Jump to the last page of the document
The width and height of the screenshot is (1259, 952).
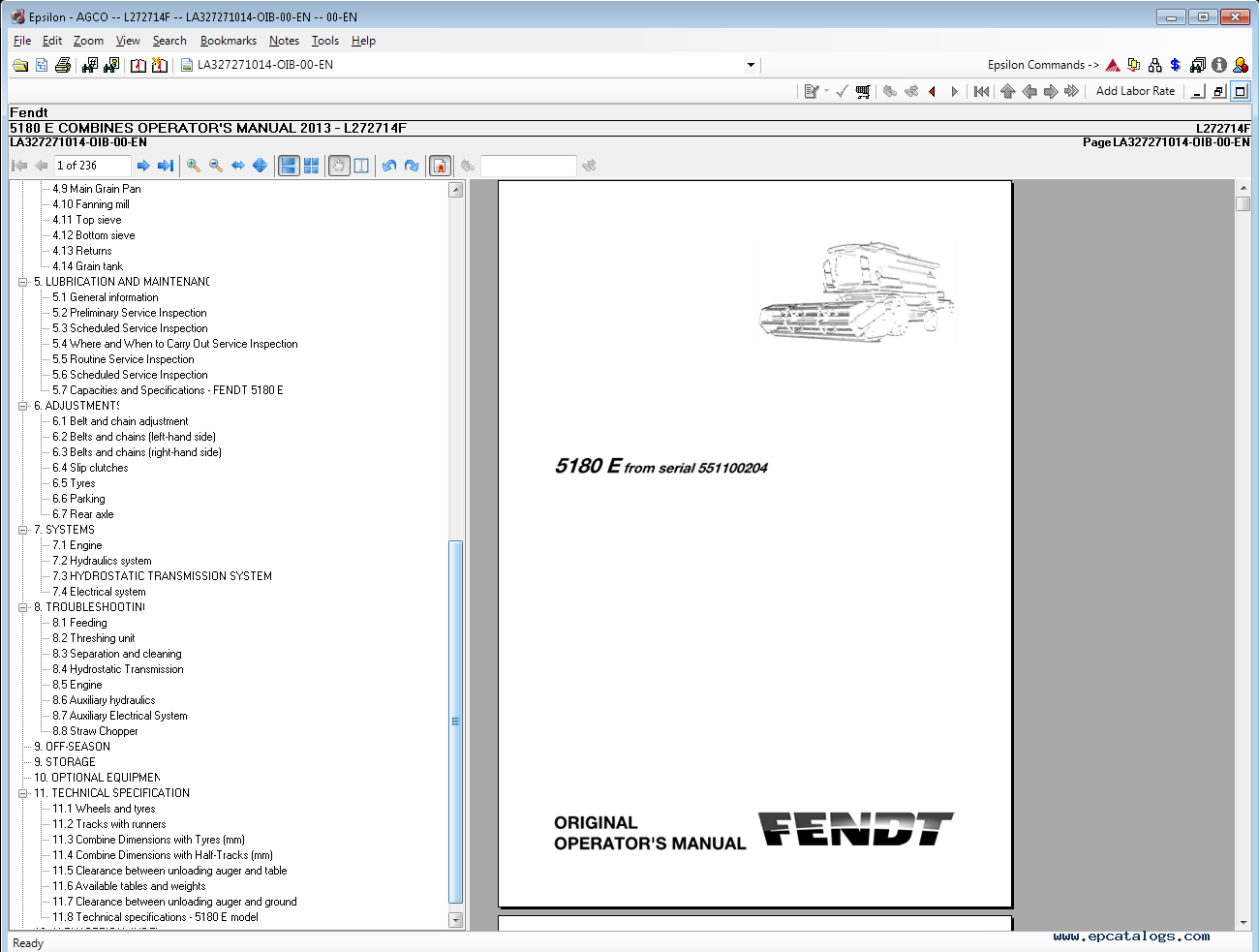pos(166,166)
